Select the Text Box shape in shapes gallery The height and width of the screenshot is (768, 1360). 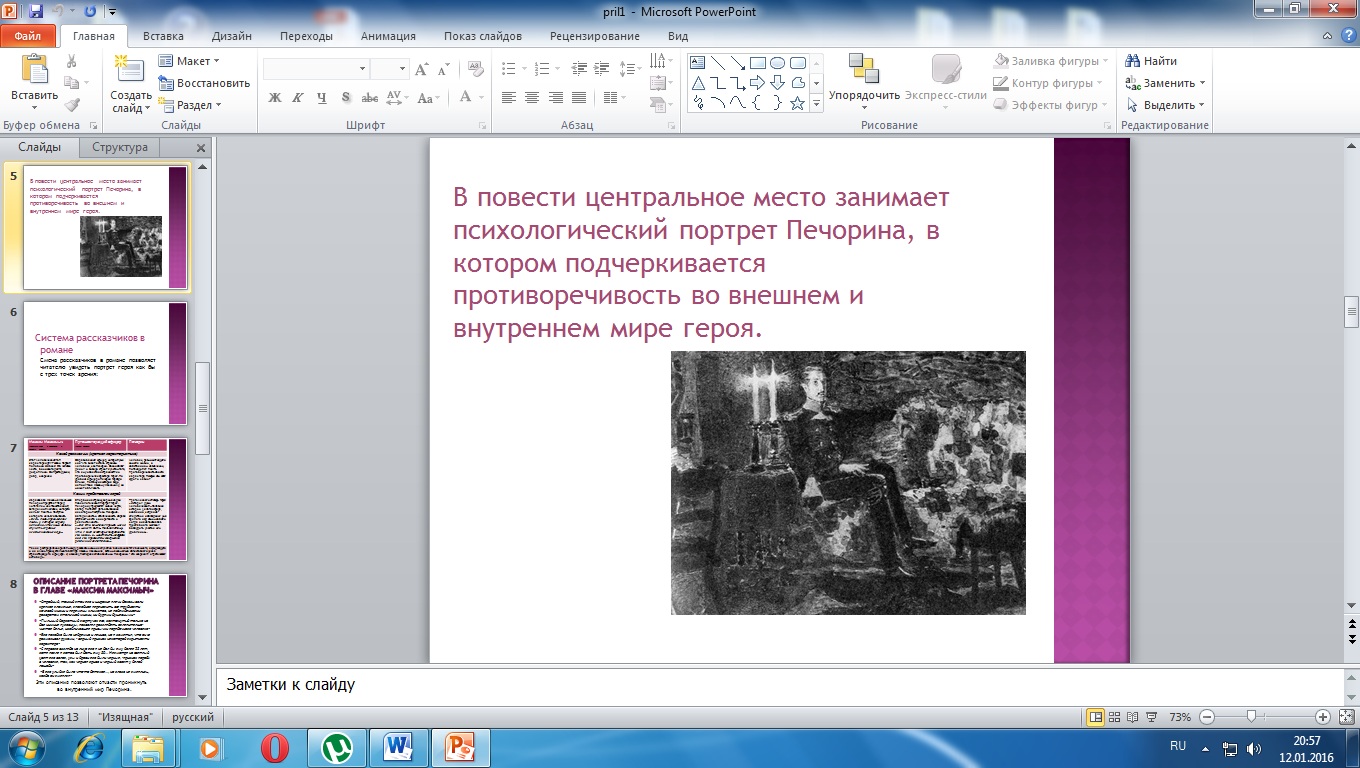click(x=698, y=62)
